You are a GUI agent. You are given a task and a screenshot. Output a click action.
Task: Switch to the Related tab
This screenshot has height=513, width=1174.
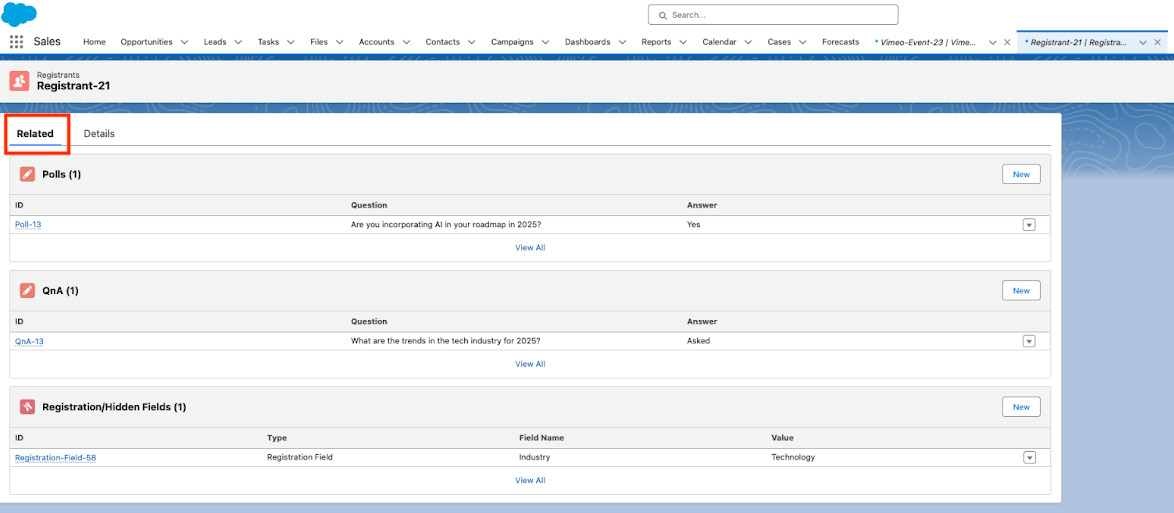pos(35,133)
